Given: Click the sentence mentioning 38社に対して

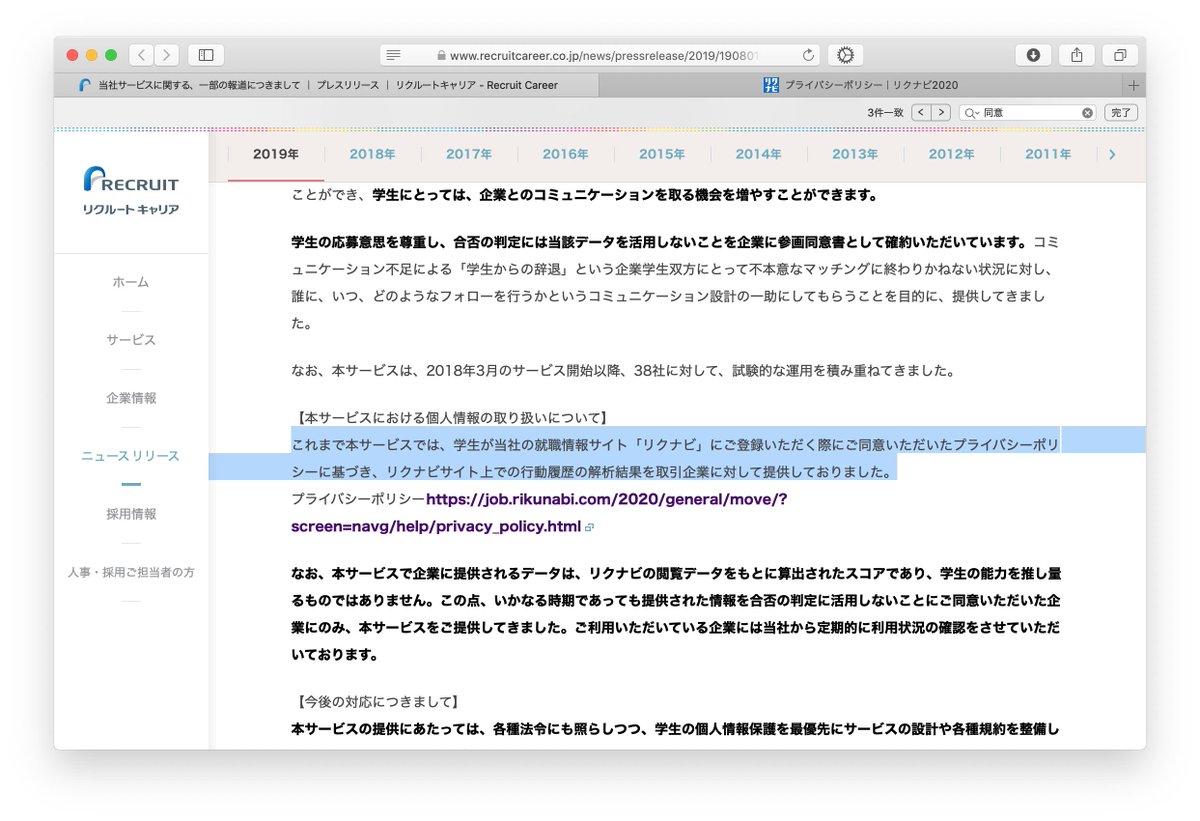Looking at the screenshot, I should [623, 371].
